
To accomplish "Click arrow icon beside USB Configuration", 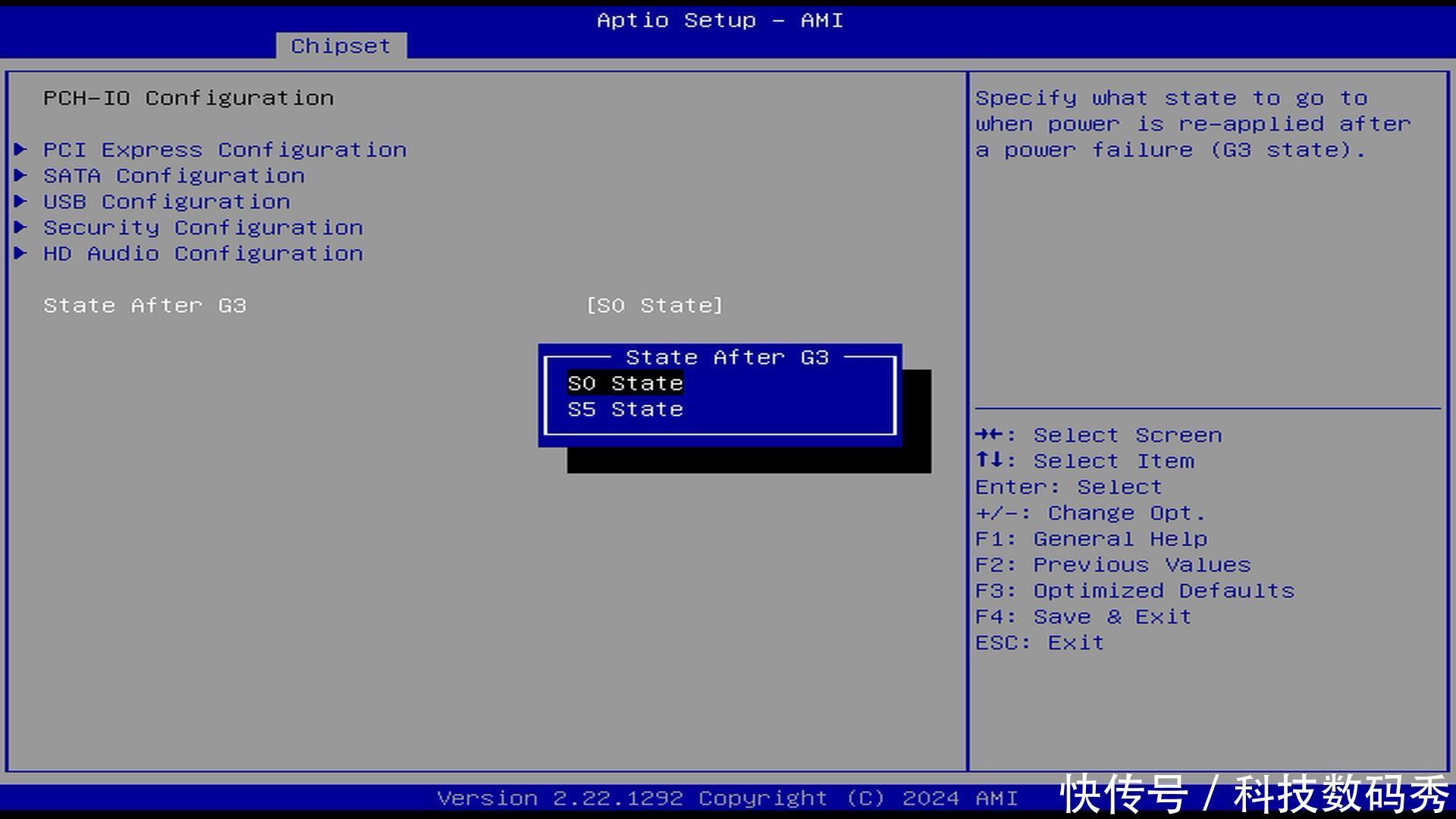I will [x=21, y=201].
